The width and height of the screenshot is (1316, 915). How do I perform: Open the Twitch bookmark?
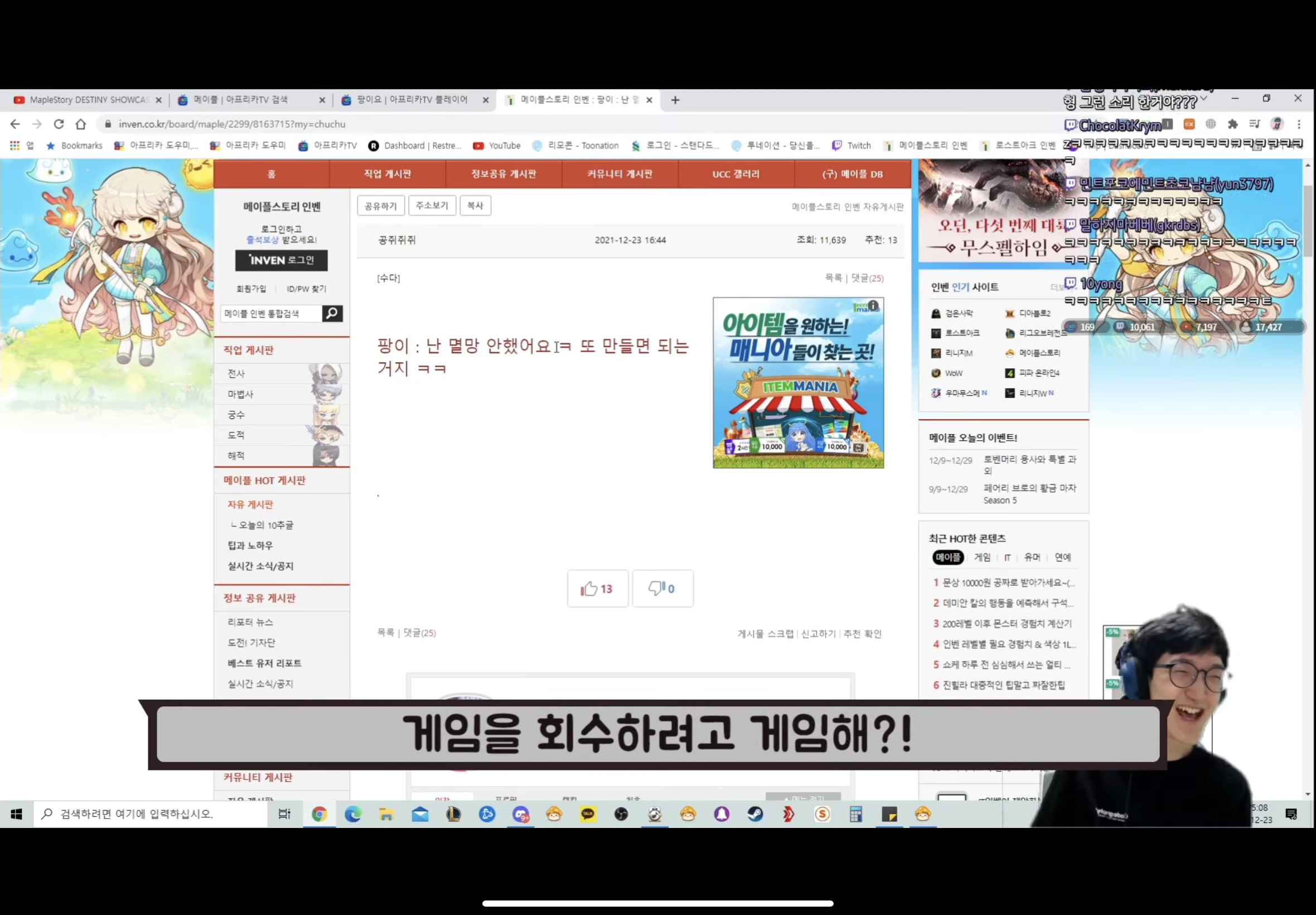[x=851, y=146]
